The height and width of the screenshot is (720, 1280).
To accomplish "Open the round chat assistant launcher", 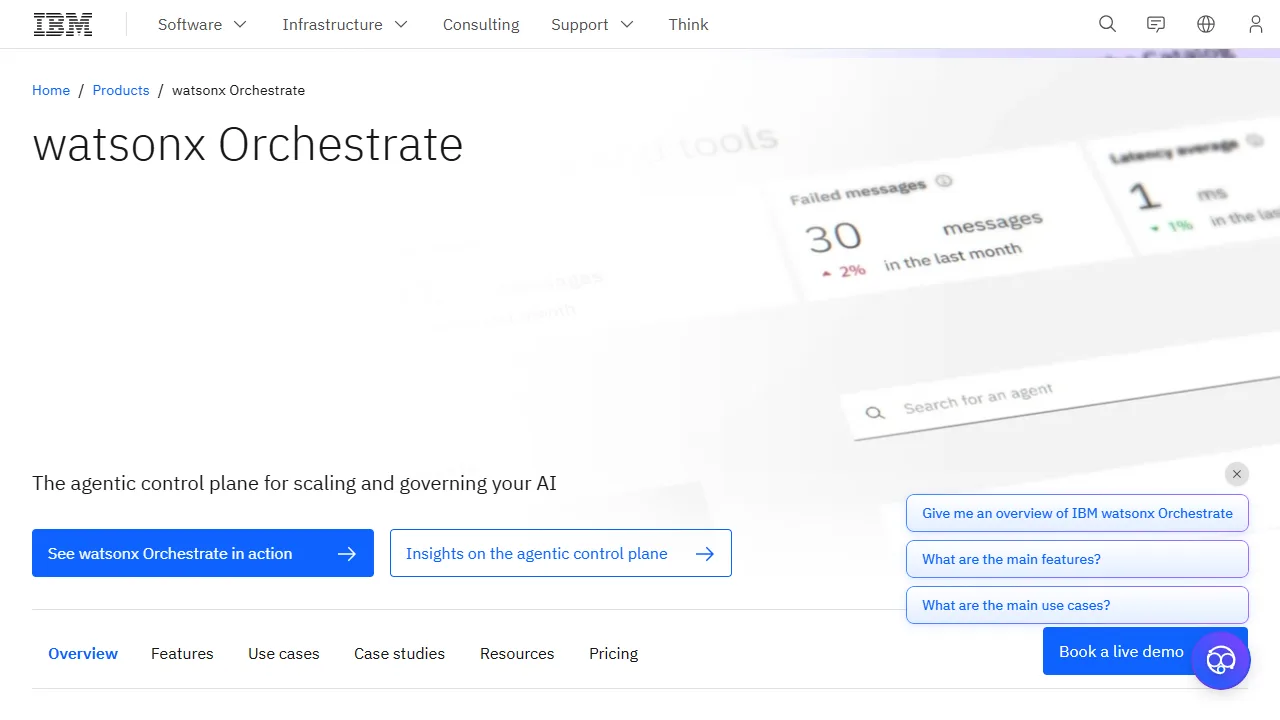I will point(1221,660).
